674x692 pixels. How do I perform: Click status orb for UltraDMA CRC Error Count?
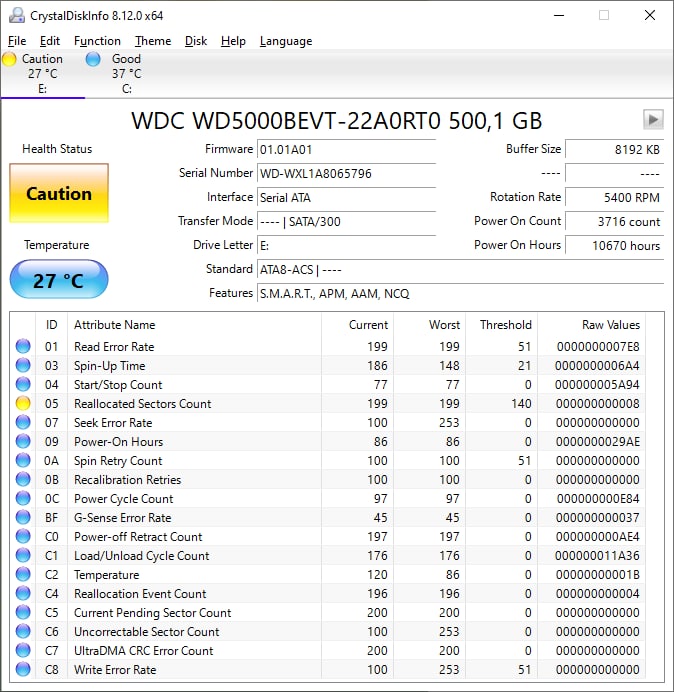(x=23, y=650)
